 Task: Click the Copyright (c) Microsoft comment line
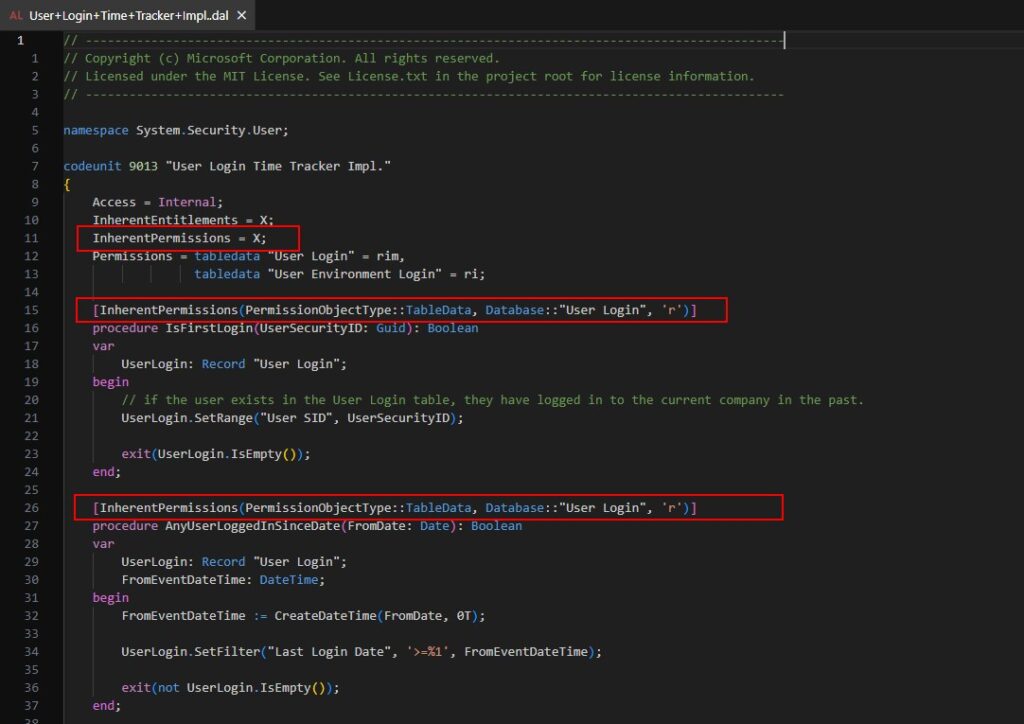point(281,58)
